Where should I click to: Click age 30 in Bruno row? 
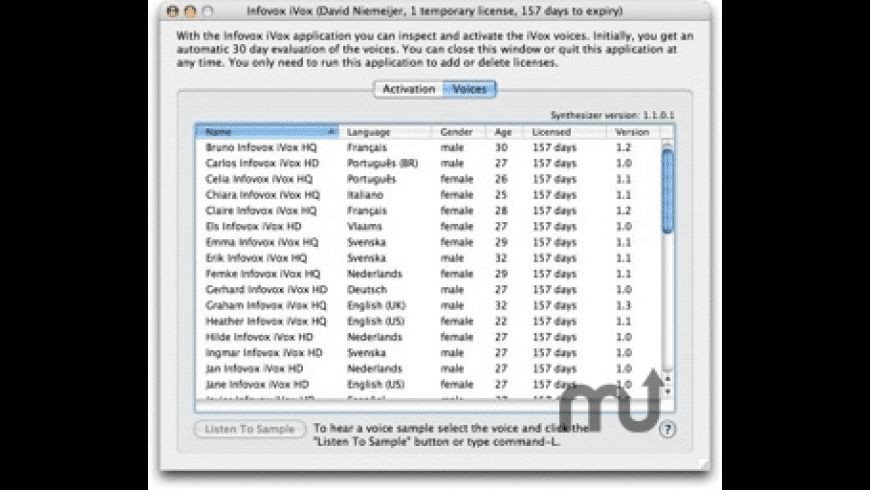(502, 148)
